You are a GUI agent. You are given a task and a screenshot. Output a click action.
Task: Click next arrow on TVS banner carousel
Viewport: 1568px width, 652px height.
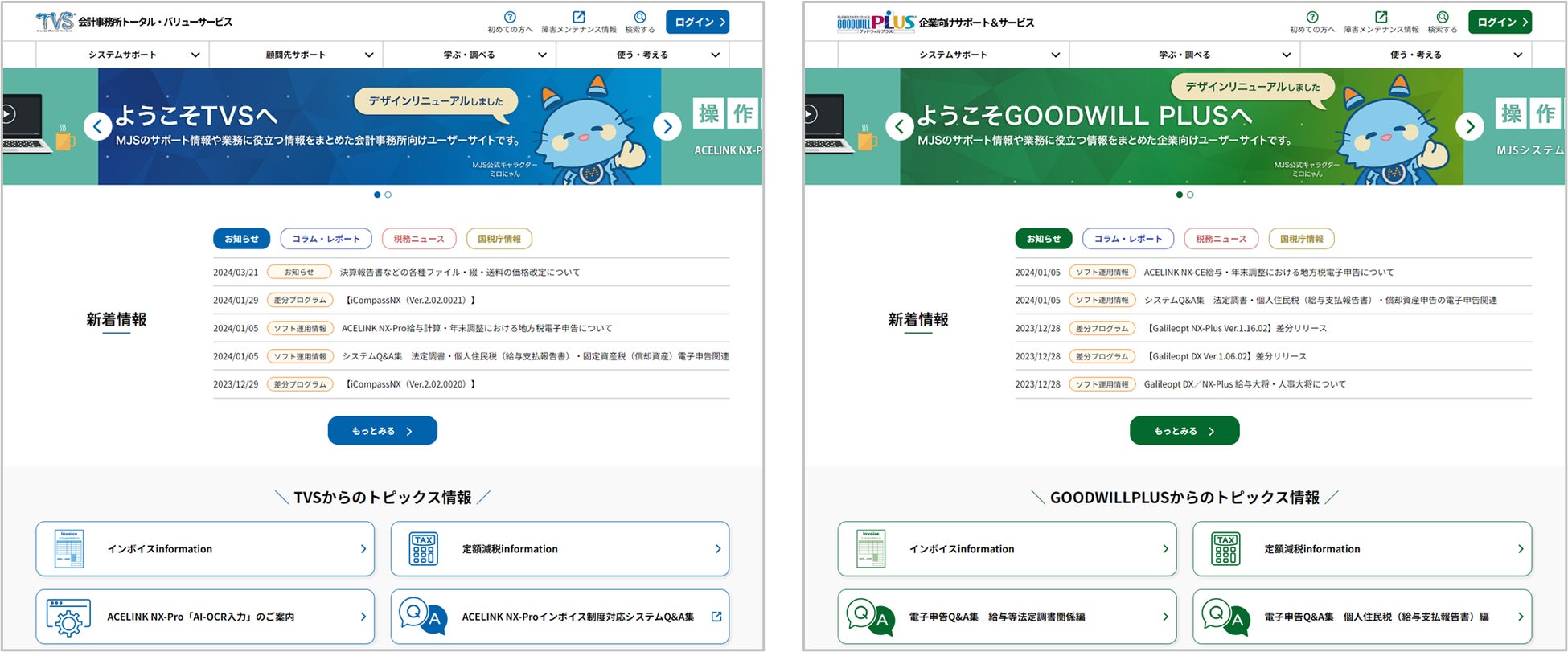pyautogui.click(x=667, y=126)
